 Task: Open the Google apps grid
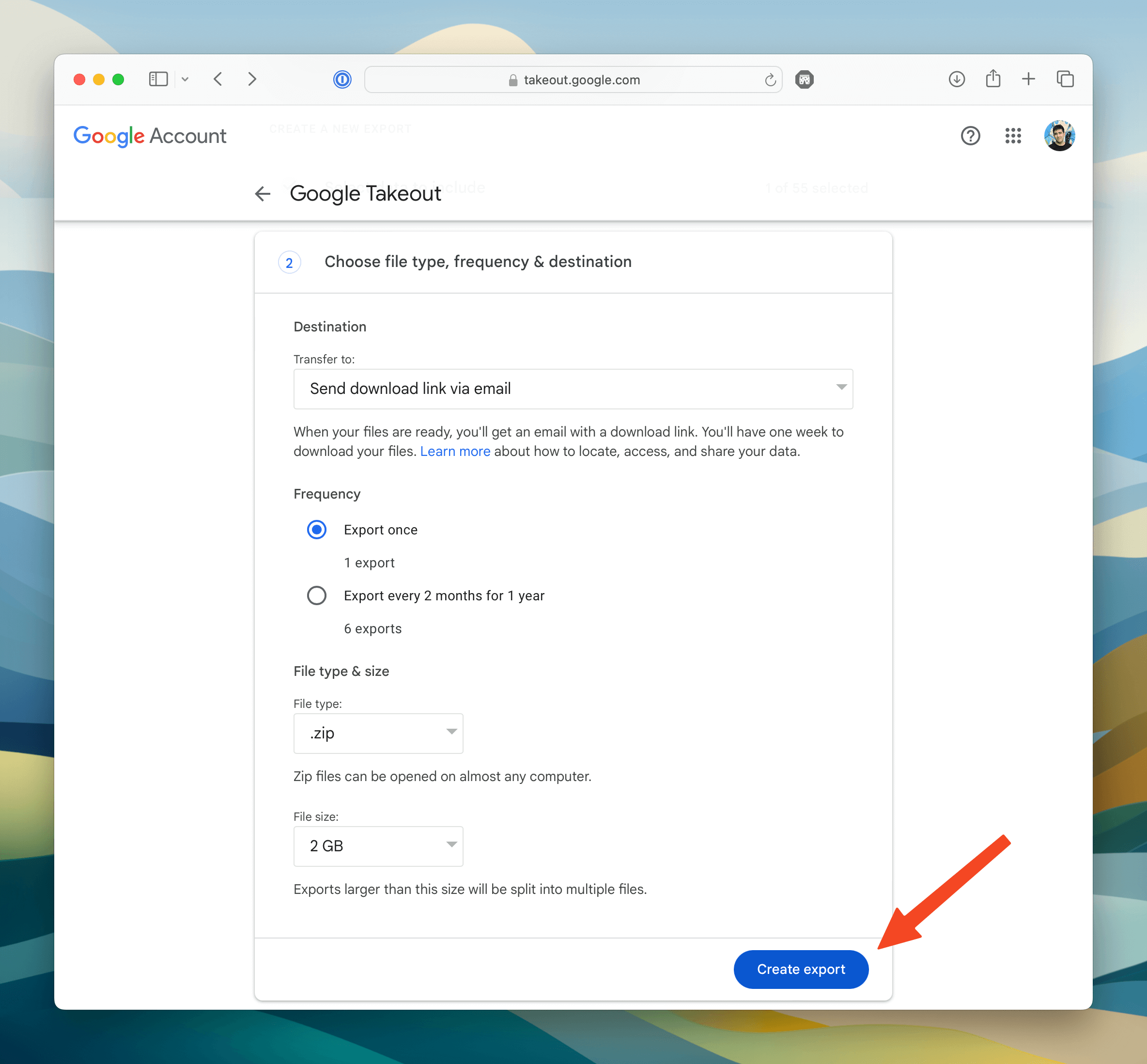point(1013,136)
